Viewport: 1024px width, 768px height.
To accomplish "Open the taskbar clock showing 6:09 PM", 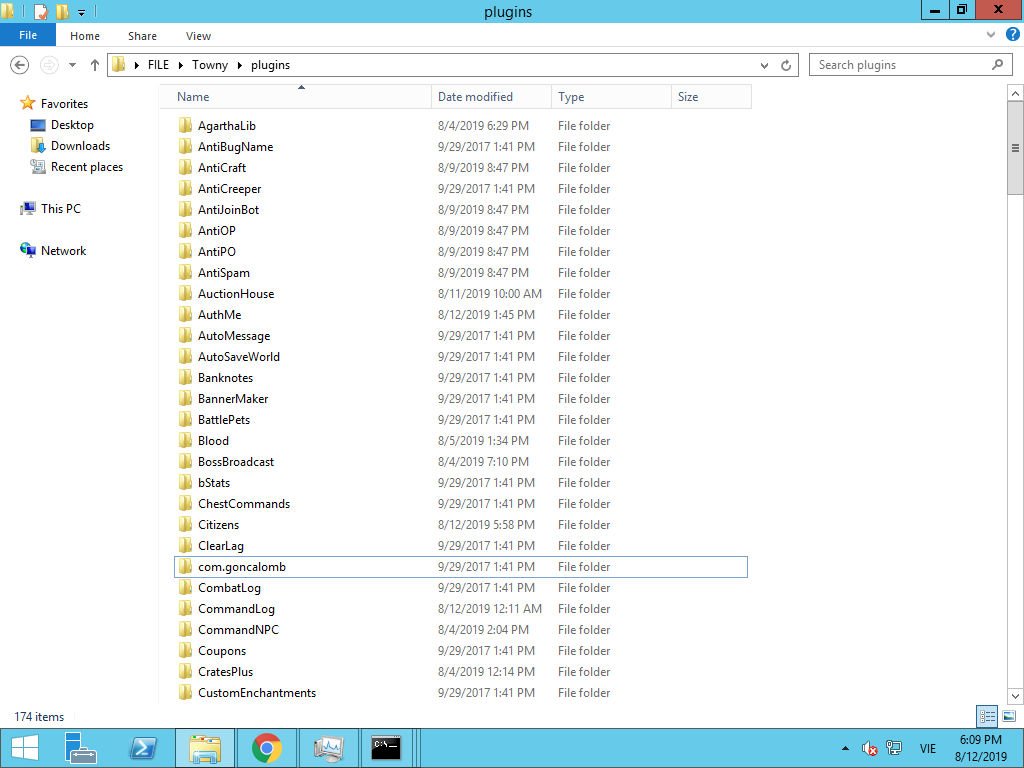I will pos(980,748).
